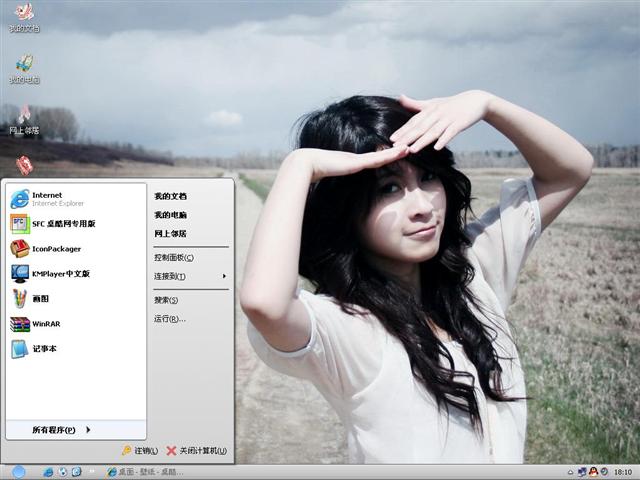Screen dimensions: 640x480
Task: Open KMPlayer中文版 from Start menu
Action: click(76, 273)
